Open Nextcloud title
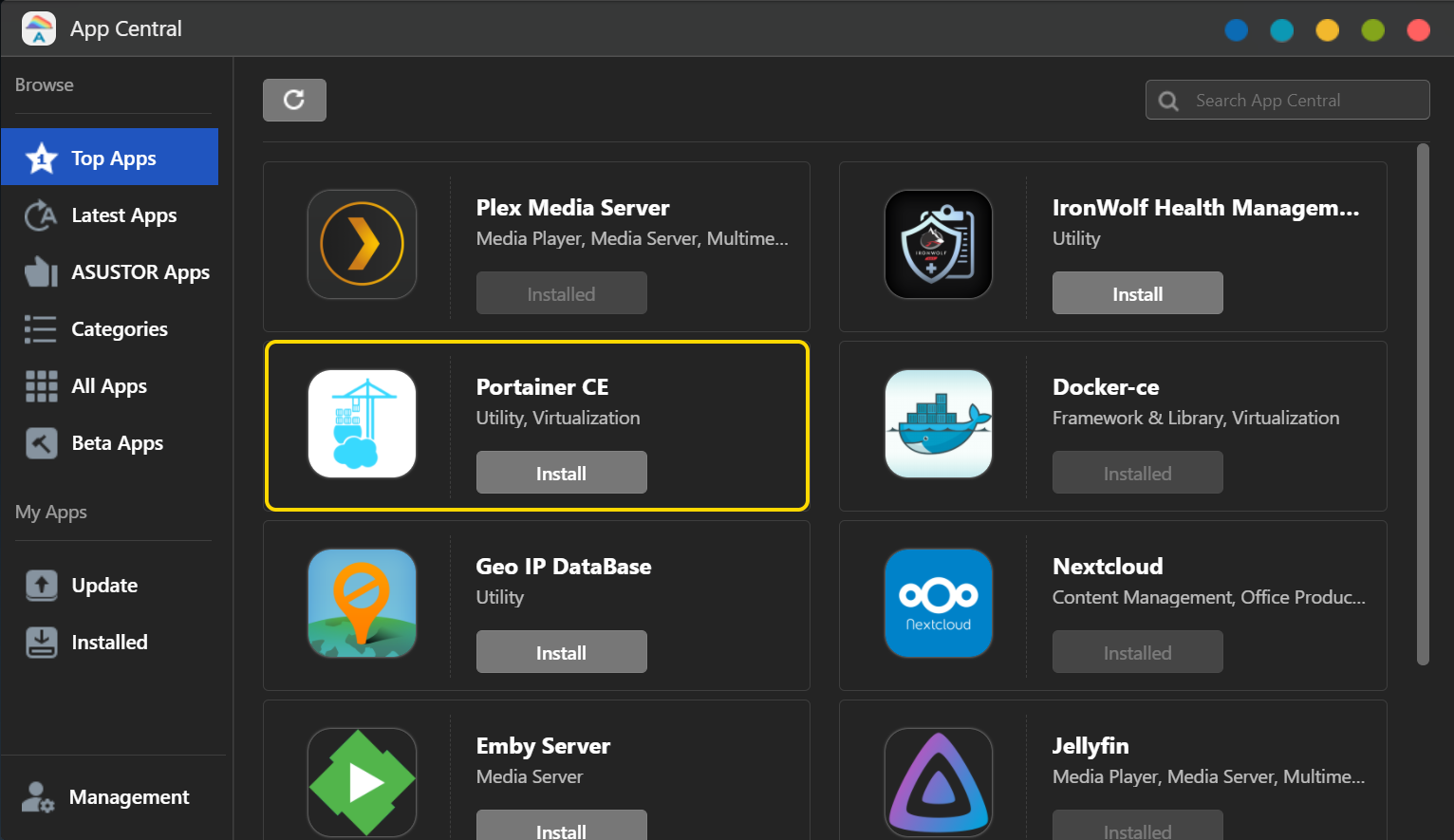This screenshot has height=840, width=1454. (x=1108, y=567)
